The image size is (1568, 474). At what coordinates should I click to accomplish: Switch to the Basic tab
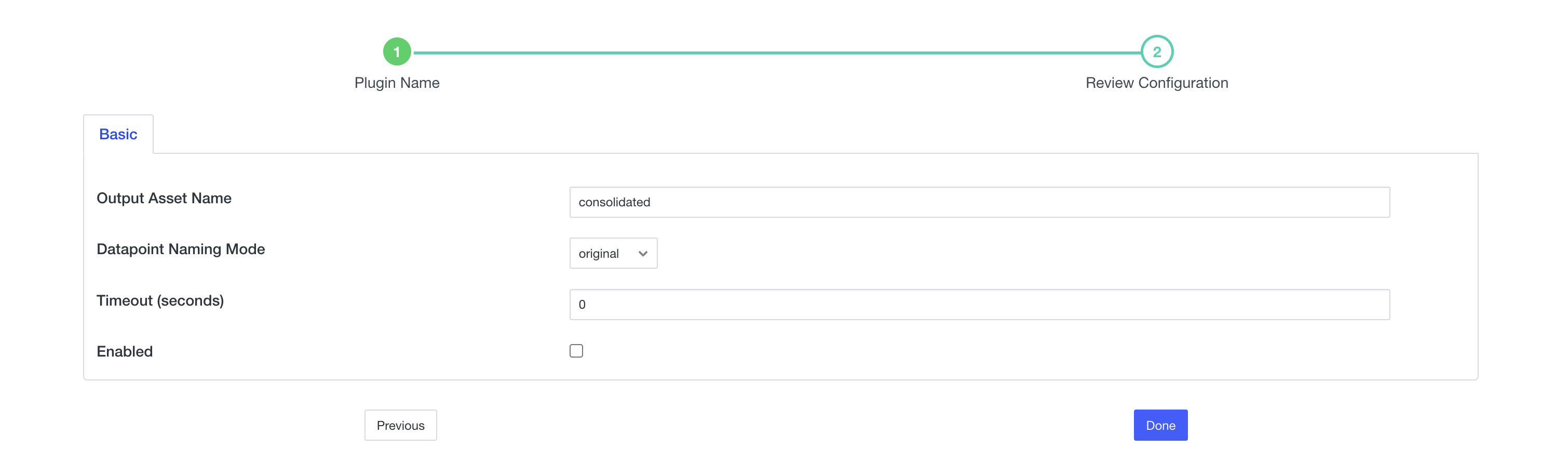point(118,134)
